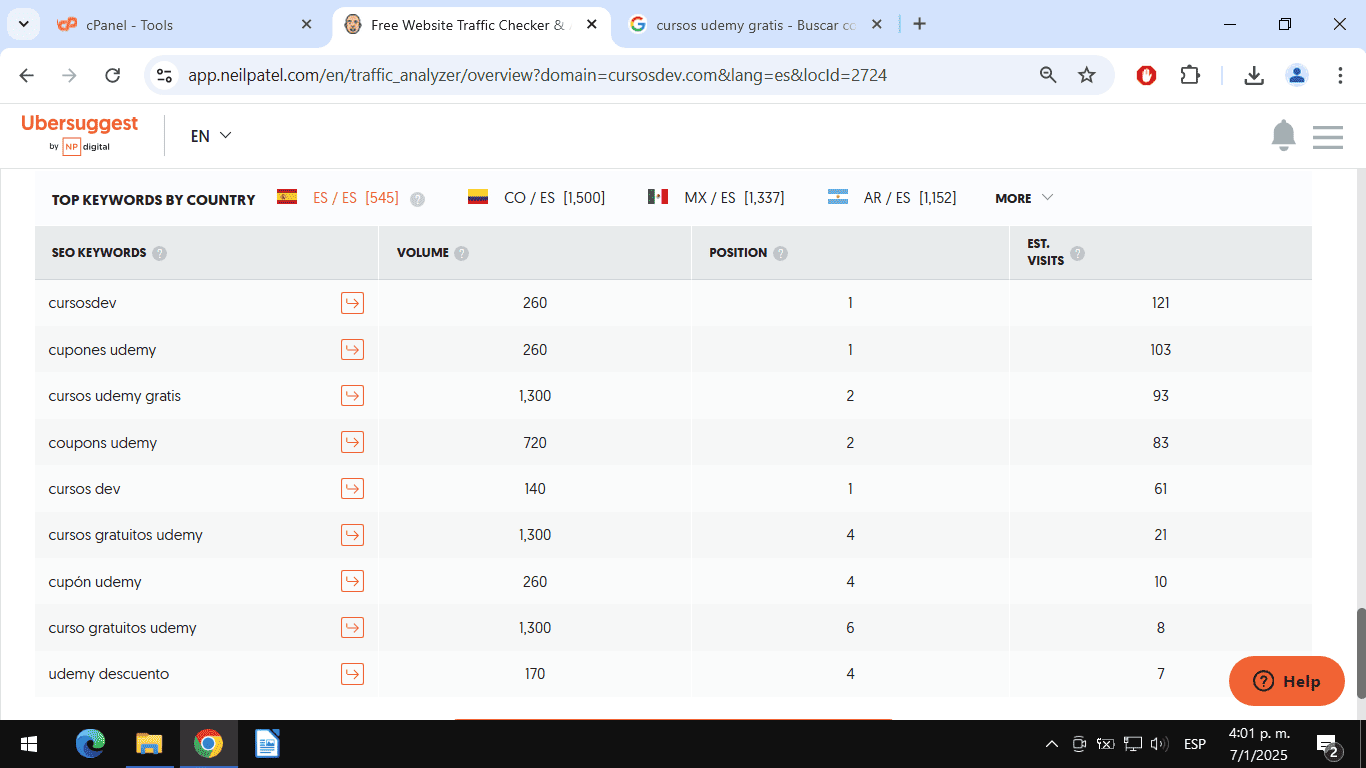Open the Windows Start menu
The height and width of the screenshot is (768, 1366).
click(x=28, y=744)
